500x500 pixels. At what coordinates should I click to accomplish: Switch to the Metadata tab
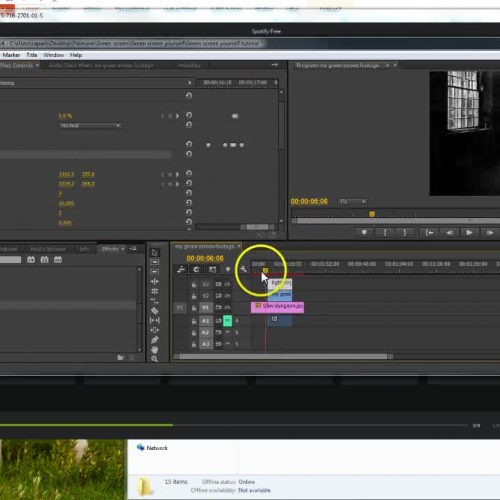[x=189, y=65]
